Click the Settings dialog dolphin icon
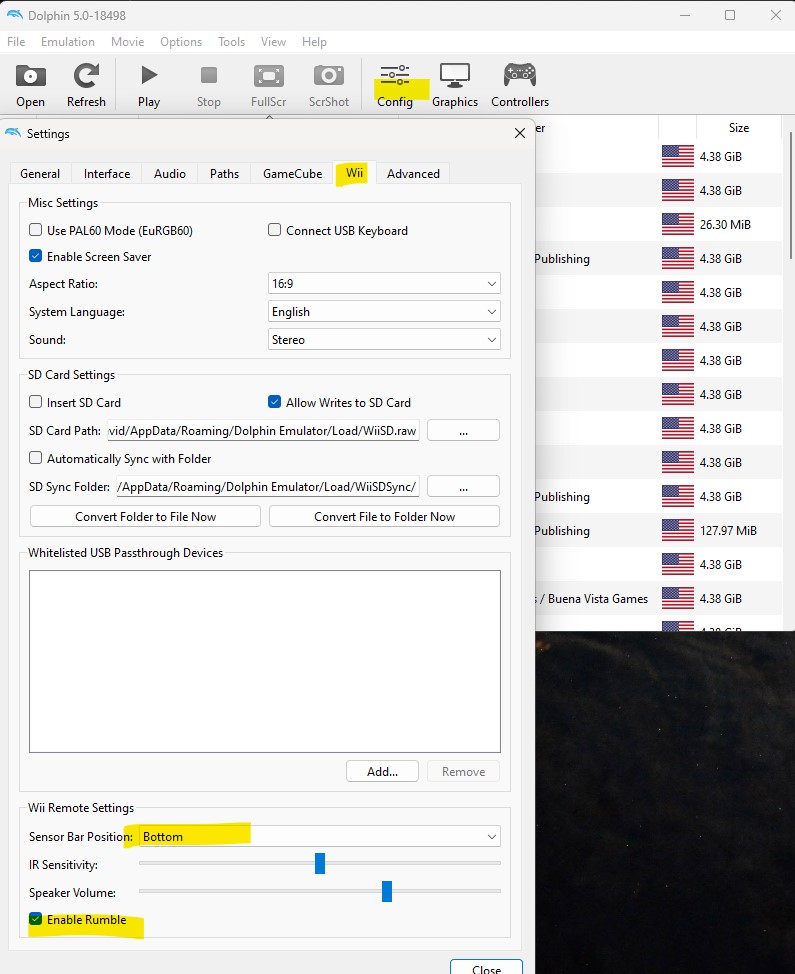795x974 pixels. point(13,133)
